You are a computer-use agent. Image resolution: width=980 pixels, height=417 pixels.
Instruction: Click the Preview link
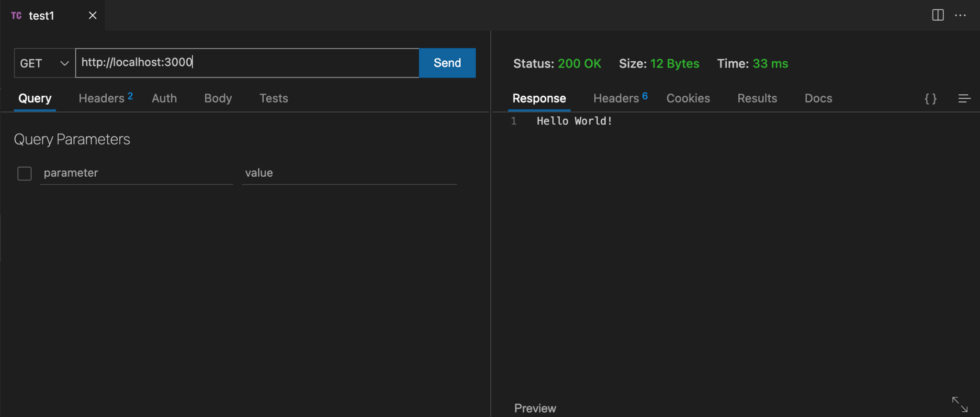click(x=535, y=408)
